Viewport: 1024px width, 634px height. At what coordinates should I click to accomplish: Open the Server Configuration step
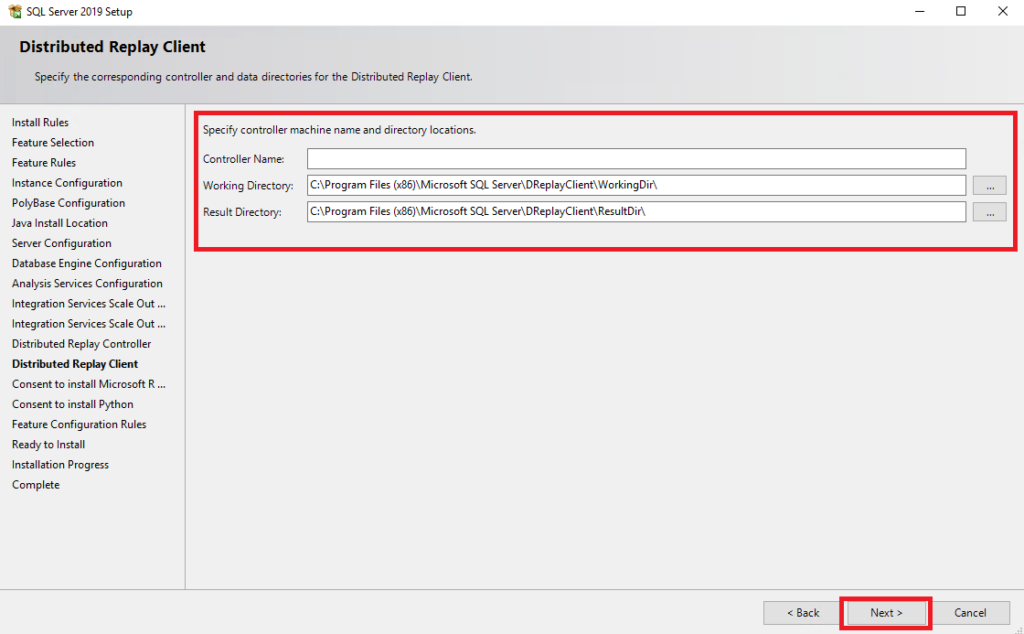(x=61, y=243)
